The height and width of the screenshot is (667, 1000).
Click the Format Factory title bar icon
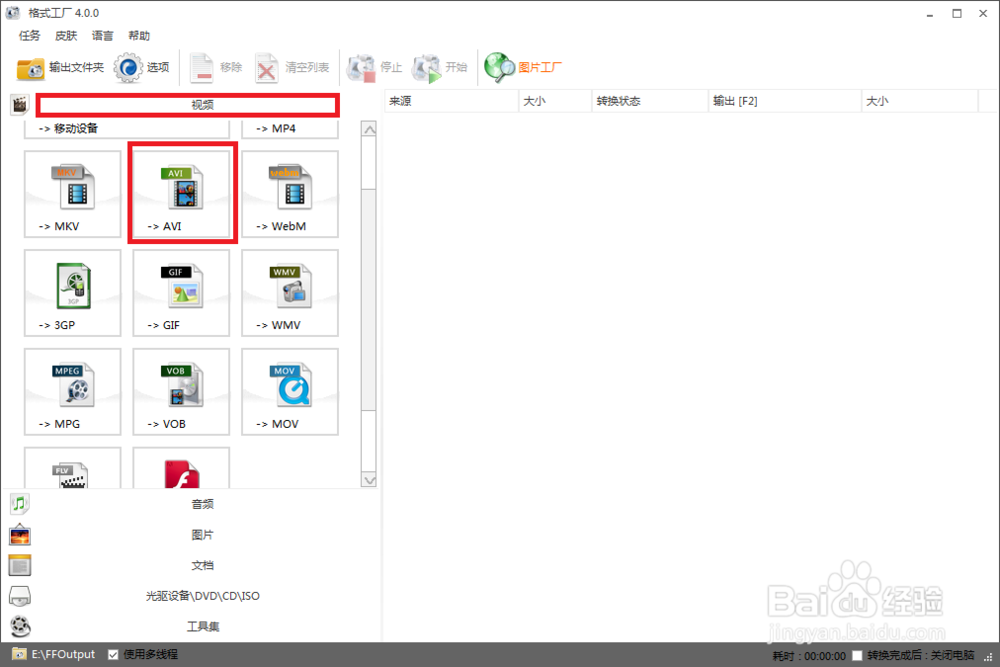click(13, 13)
